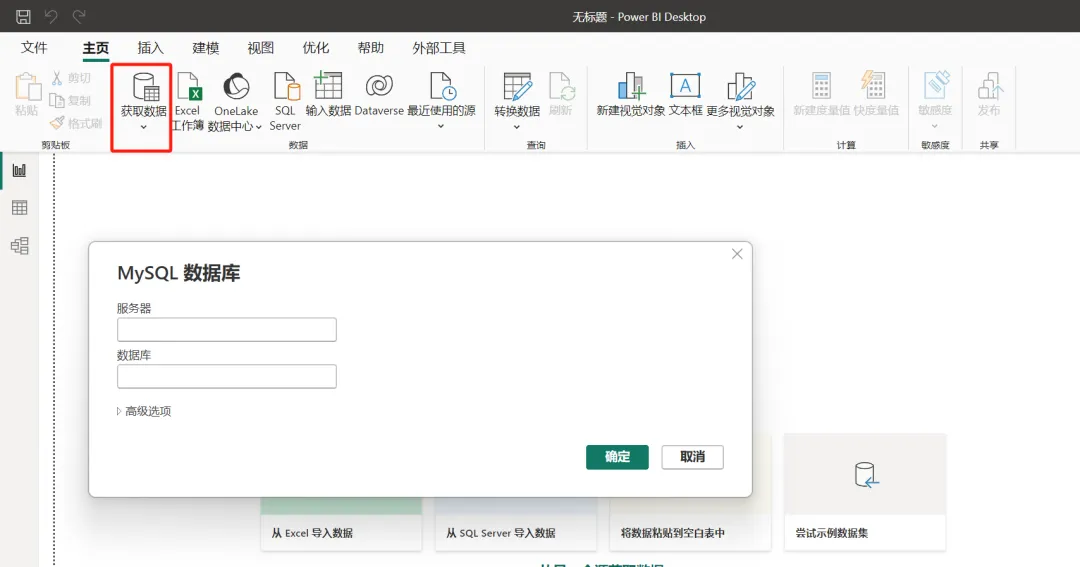This screenshot has height=567, width=1080.
Task: Click the Save icon in title bar
Action: coord(23,17)
